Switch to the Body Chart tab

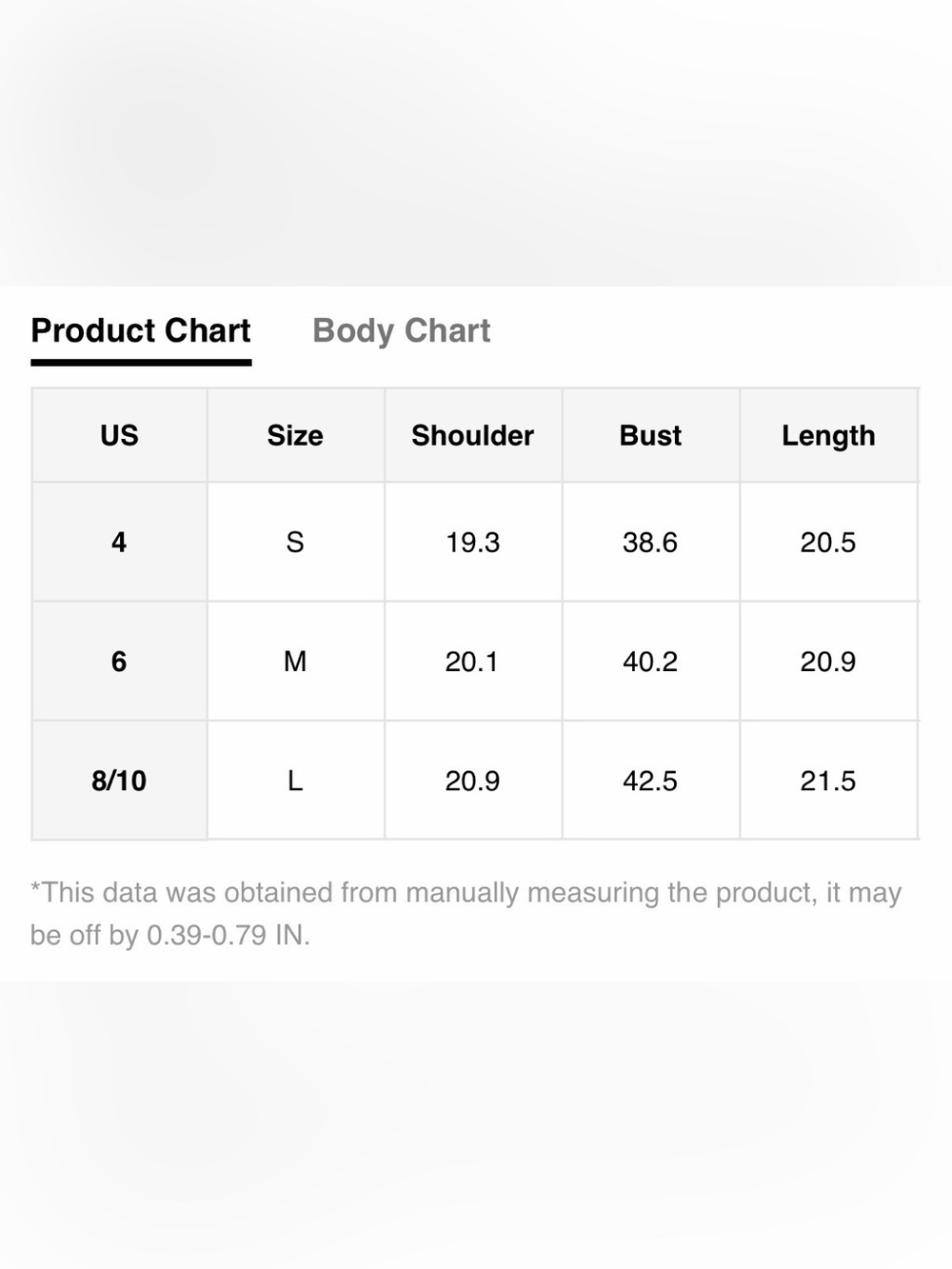pos(401,330)
